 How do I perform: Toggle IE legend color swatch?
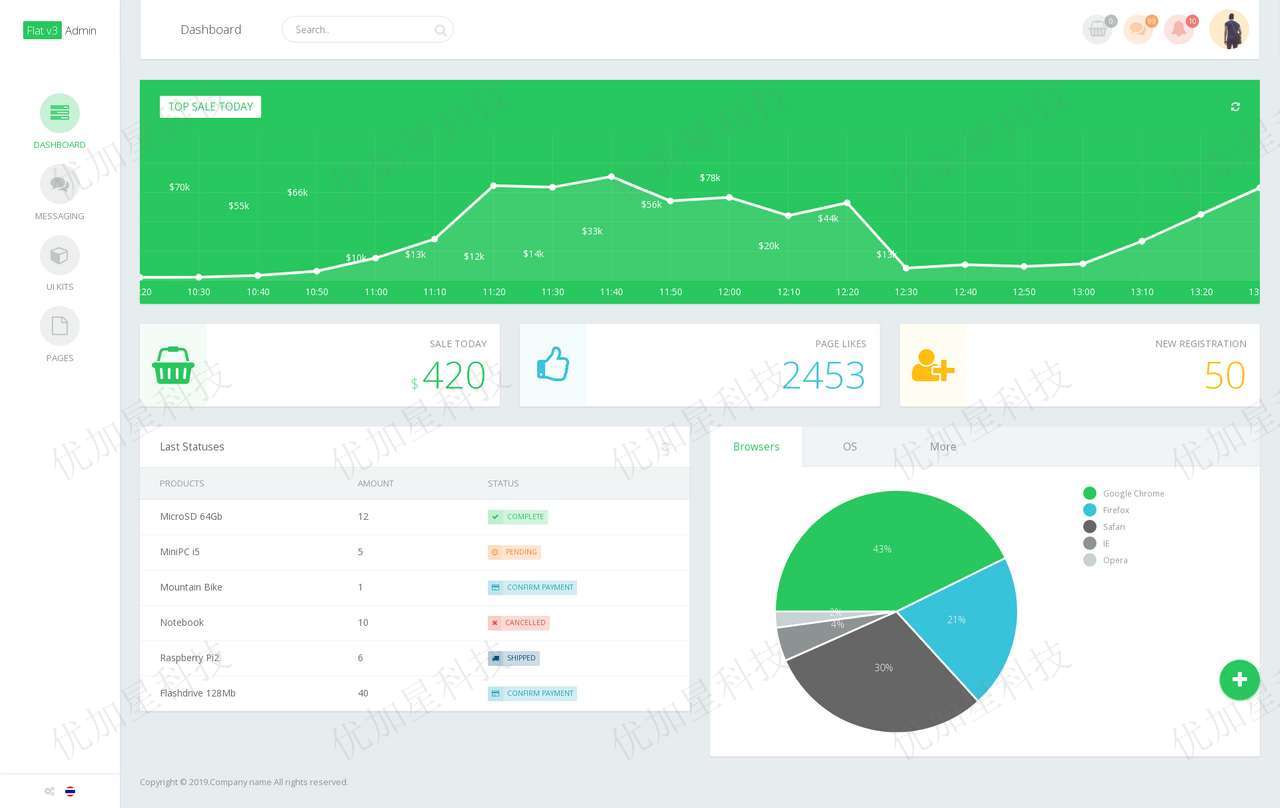[x=1090, y=543]
